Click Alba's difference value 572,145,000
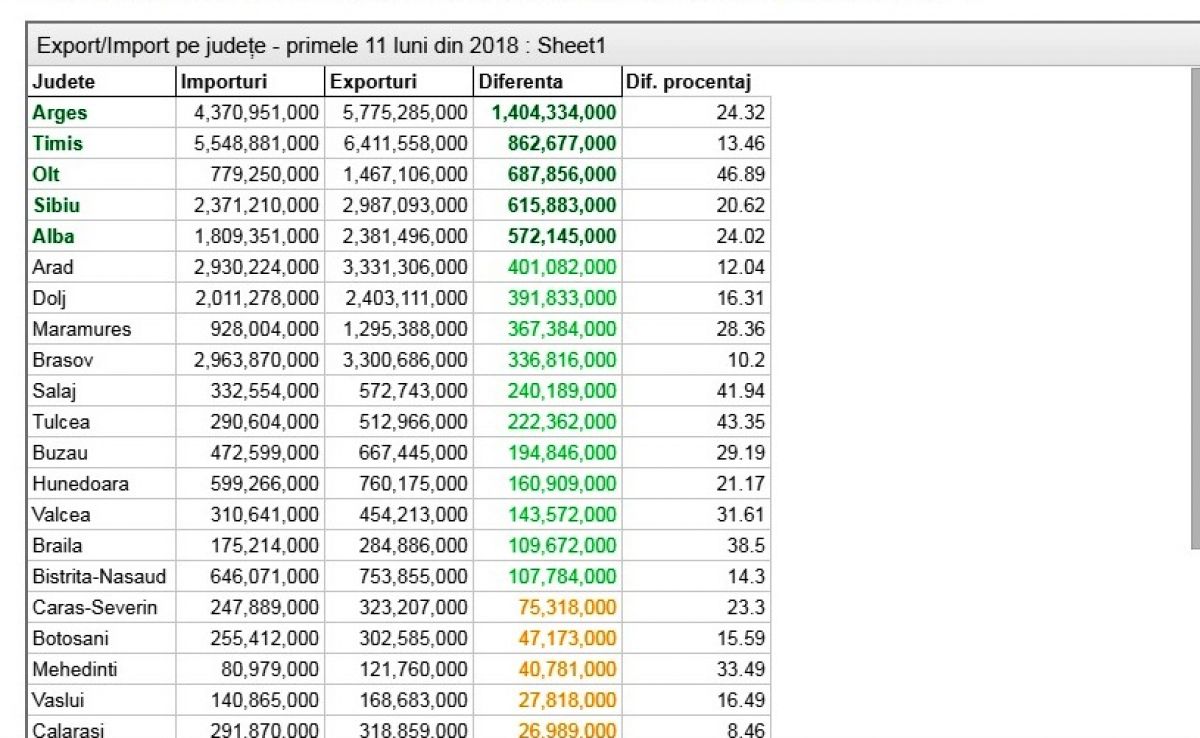The width and height of the screenshot is (1200, 738). tap(546, 237)
